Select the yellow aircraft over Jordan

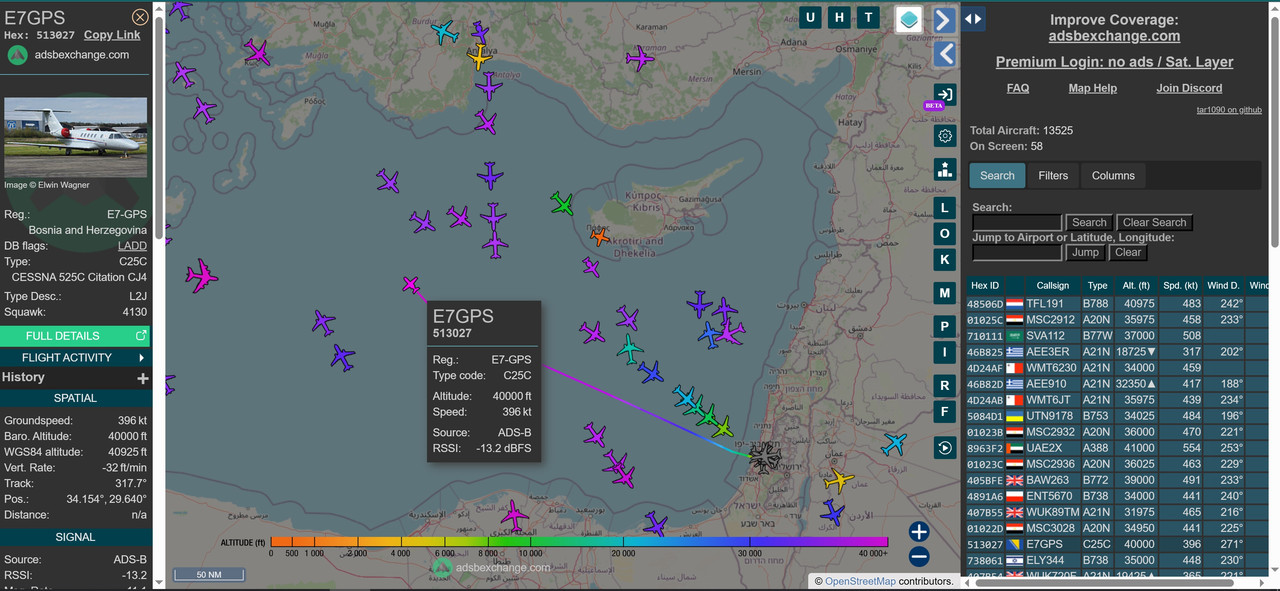pos(838,482)
